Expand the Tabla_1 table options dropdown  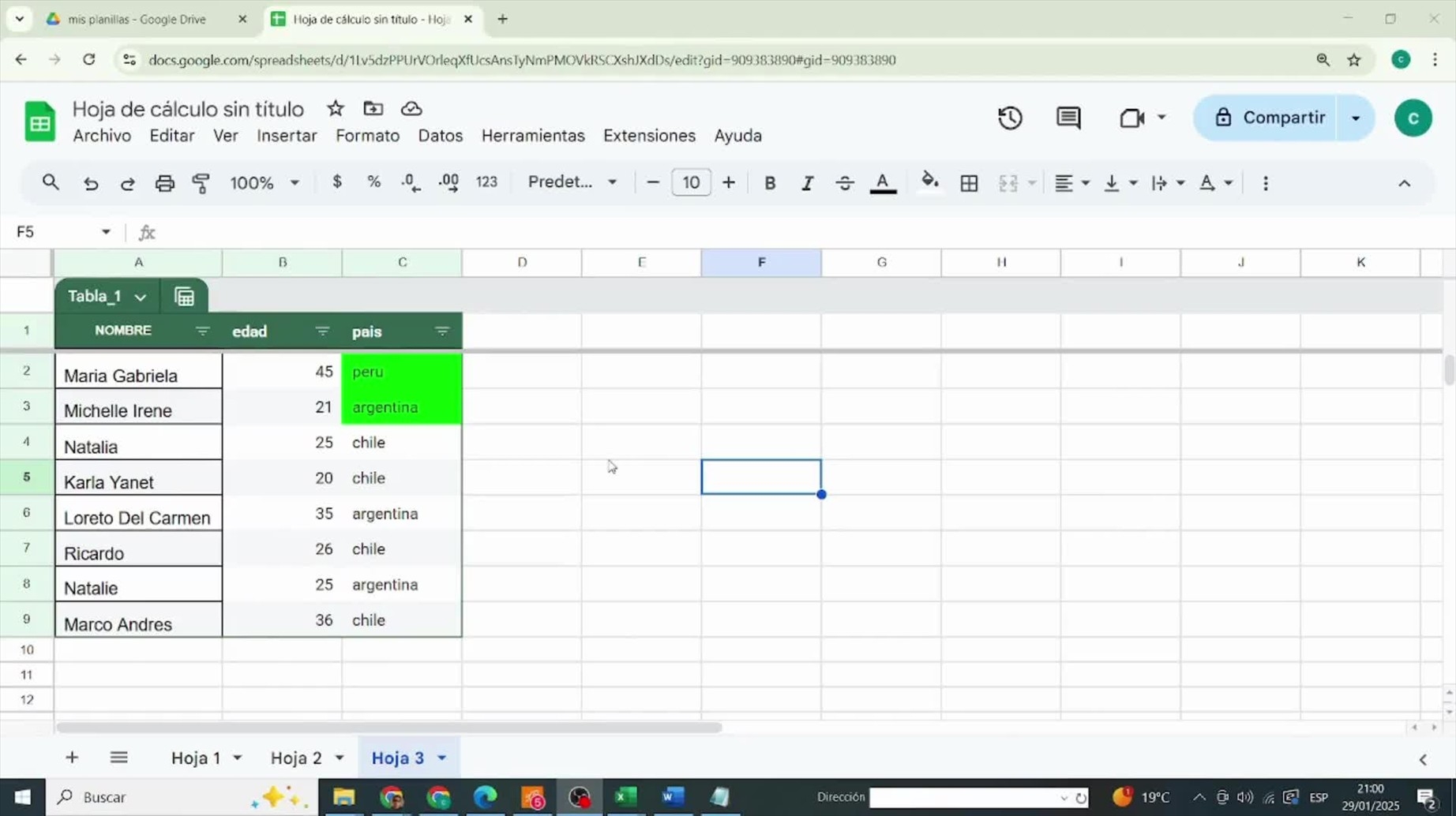click(x=141, y=298)
